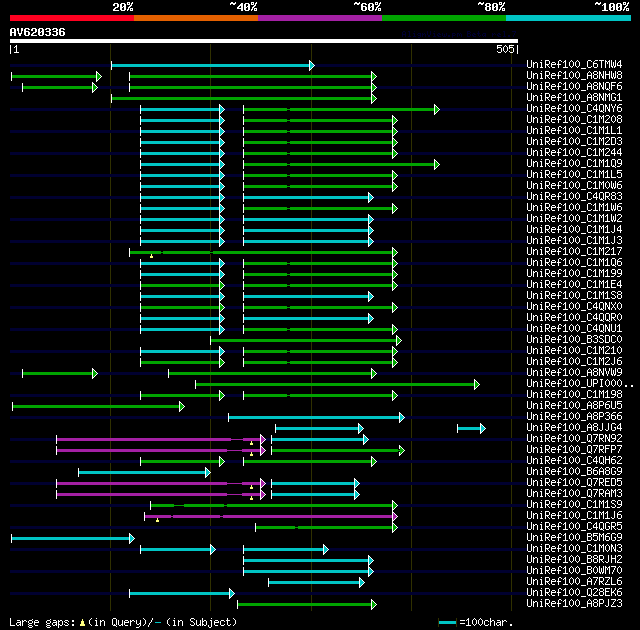Select the UniRef100_C1M210 label
This screenshot has width=640, height=630.
tap(574, 351)
